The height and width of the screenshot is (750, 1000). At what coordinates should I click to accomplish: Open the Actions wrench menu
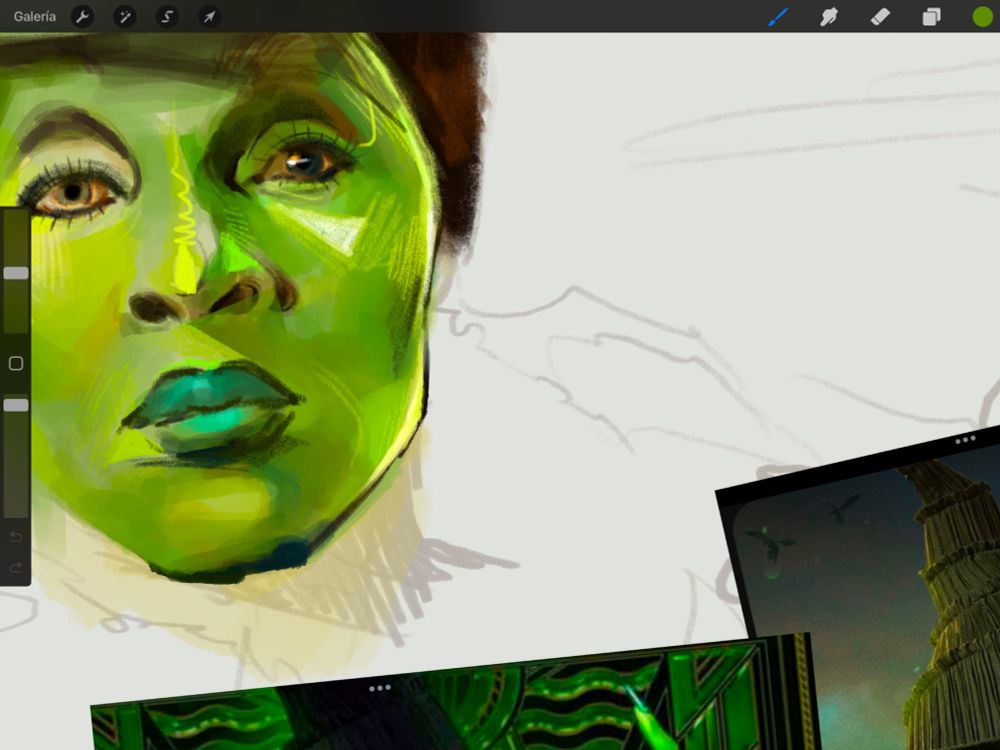(82, 17)
